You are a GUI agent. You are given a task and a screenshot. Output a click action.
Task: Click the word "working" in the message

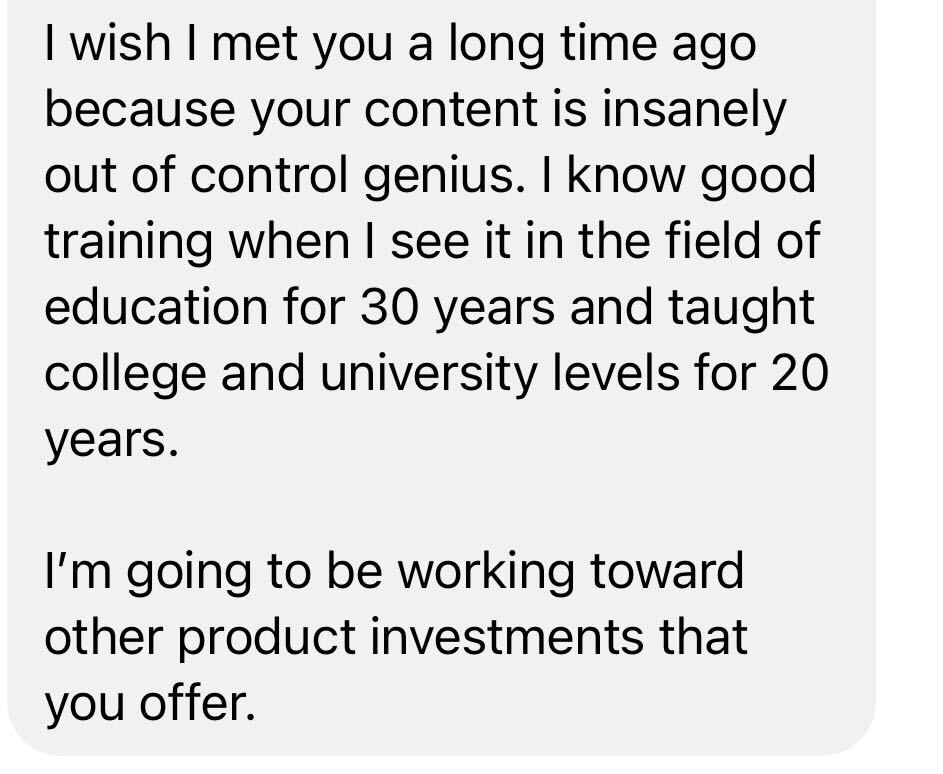(486, 573)
